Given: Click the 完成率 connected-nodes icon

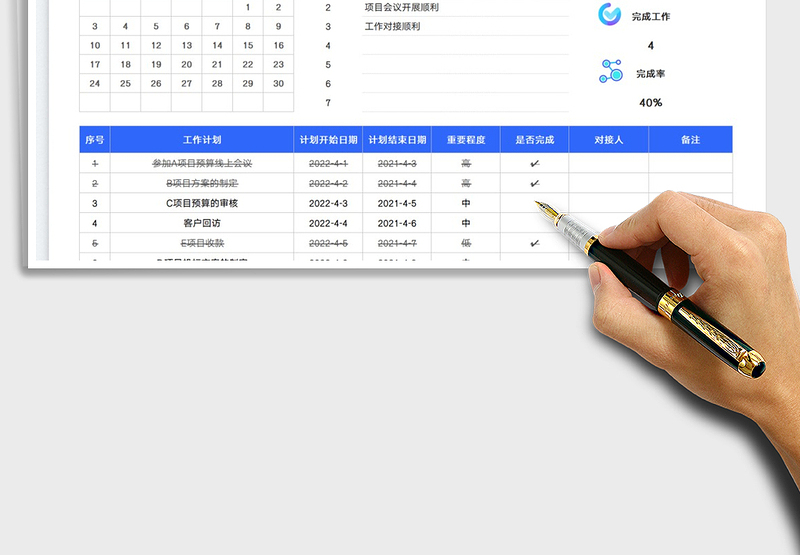Looking at the screenshot, I should pyautogui.click(x=610, y=72).
